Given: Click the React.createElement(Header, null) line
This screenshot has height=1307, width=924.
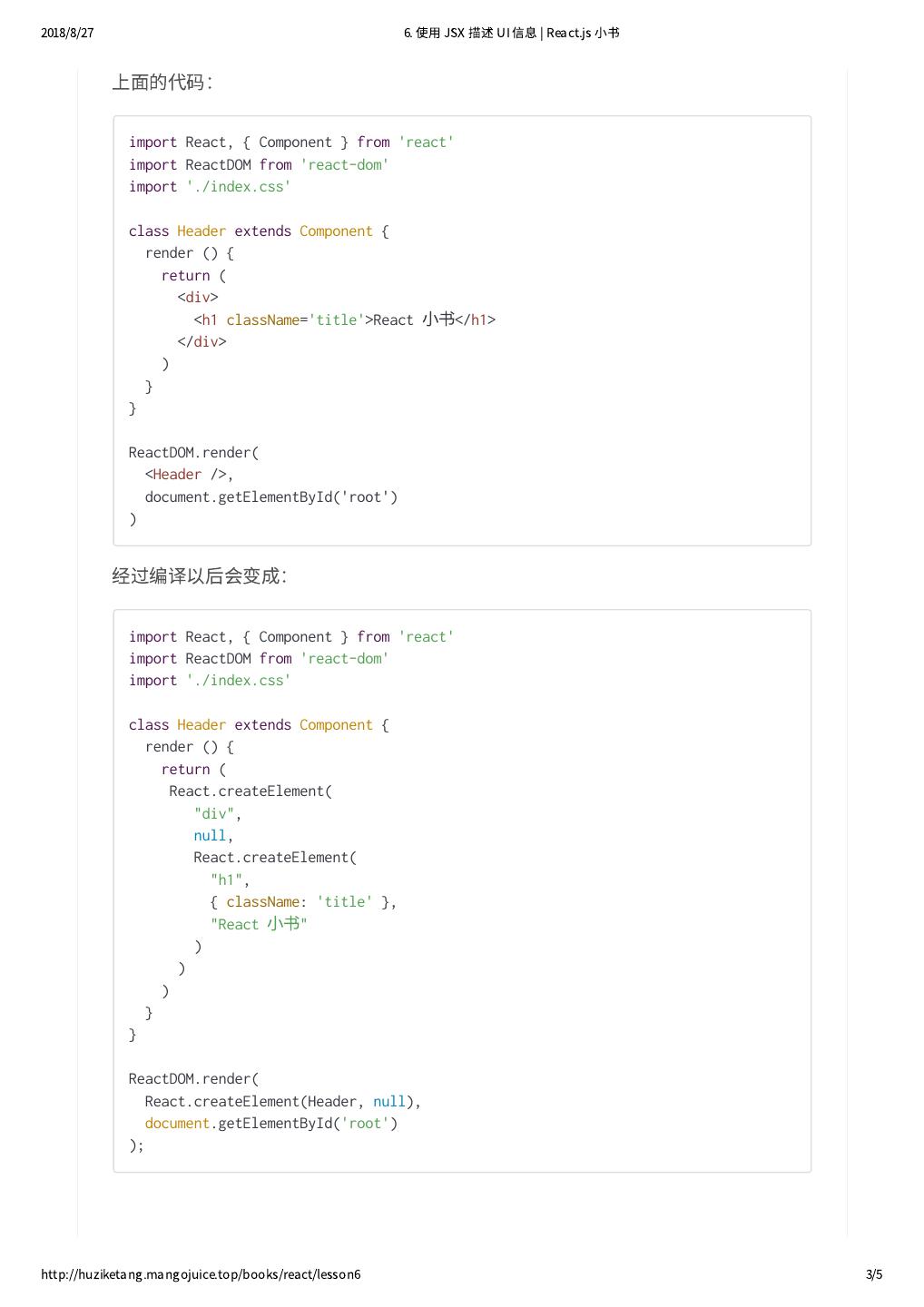Looking at the screenshot, I should [282, 1101].
